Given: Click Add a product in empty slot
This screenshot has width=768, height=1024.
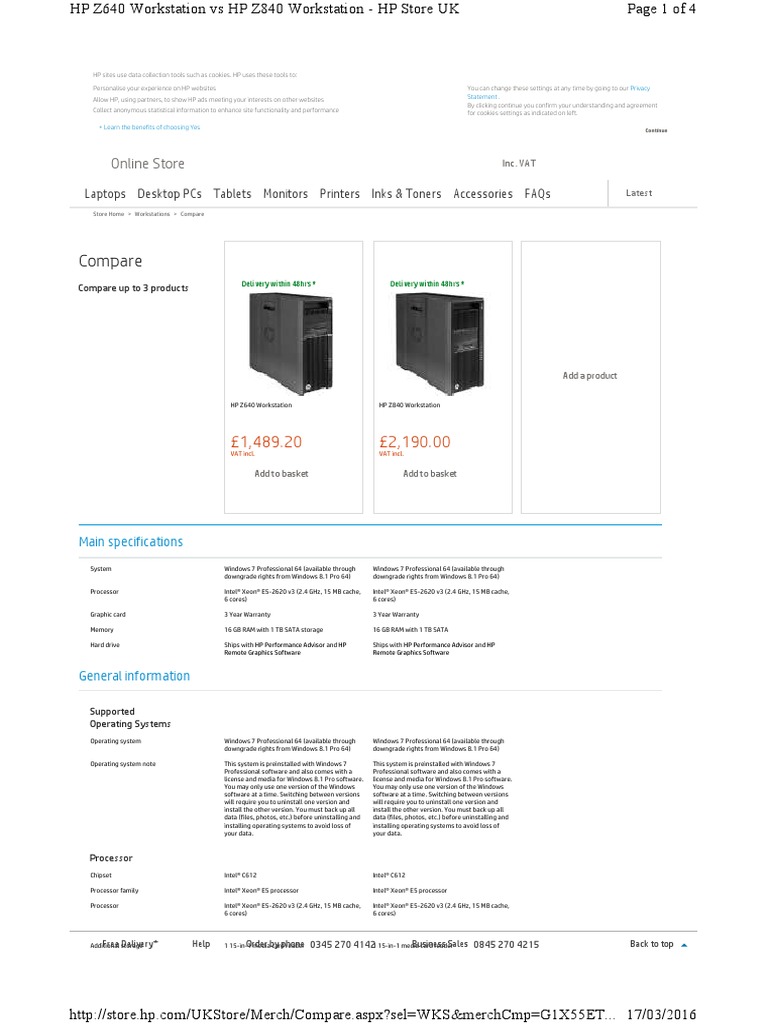Looking at the screenshot, I should tap(590, 376).
